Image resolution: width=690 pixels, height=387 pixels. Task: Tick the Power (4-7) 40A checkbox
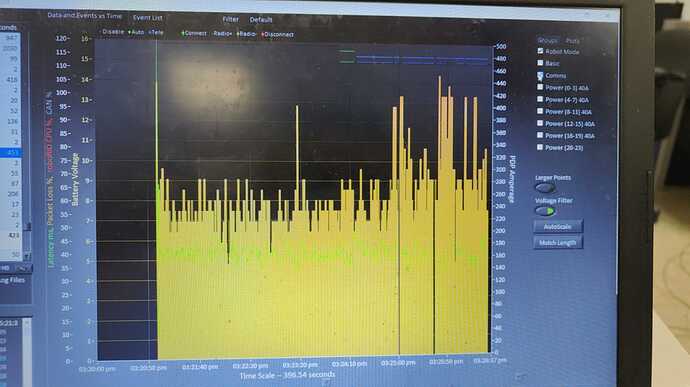tap(540, 100)
